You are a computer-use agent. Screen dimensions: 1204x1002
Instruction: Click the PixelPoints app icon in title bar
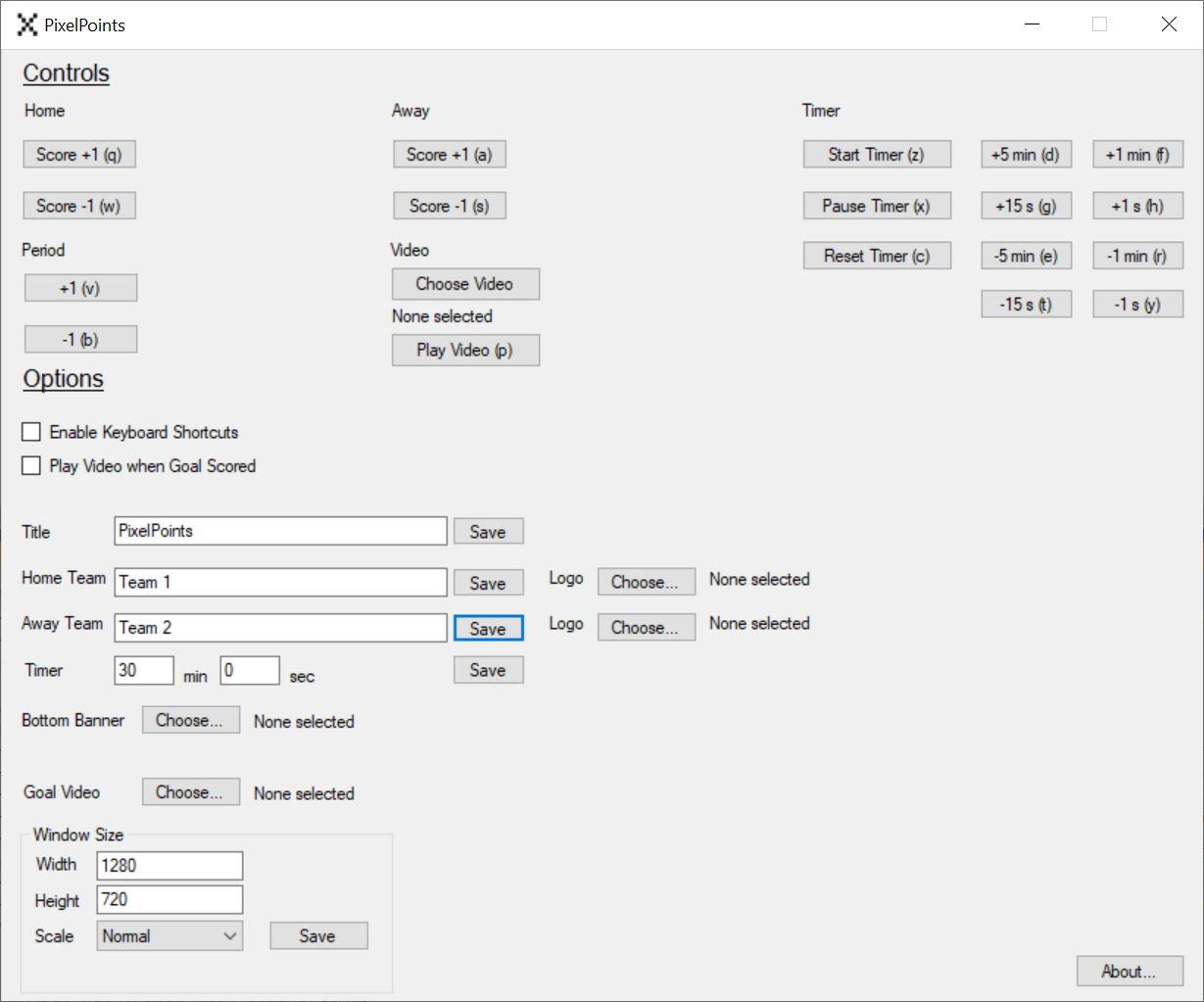click(27, 25)
